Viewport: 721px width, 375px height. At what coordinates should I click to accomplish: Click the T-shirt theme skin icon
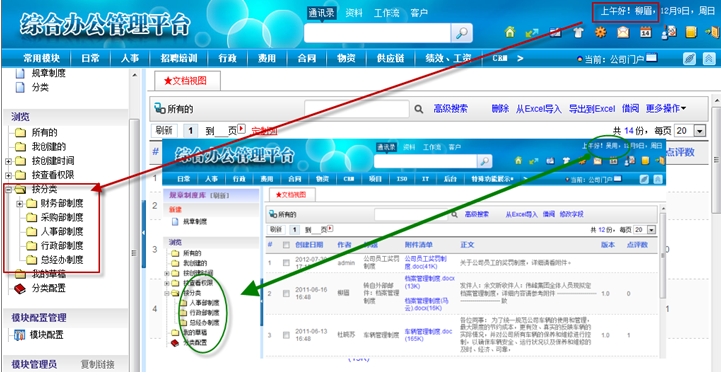(x=578, y=32)
